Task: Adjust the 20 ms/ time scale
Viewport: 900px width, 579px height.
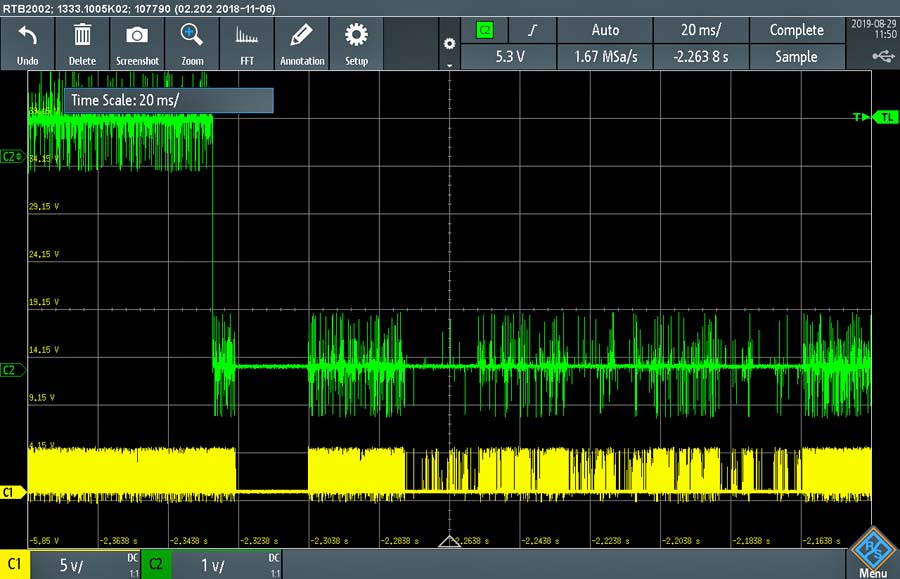Action: point(701,30)
